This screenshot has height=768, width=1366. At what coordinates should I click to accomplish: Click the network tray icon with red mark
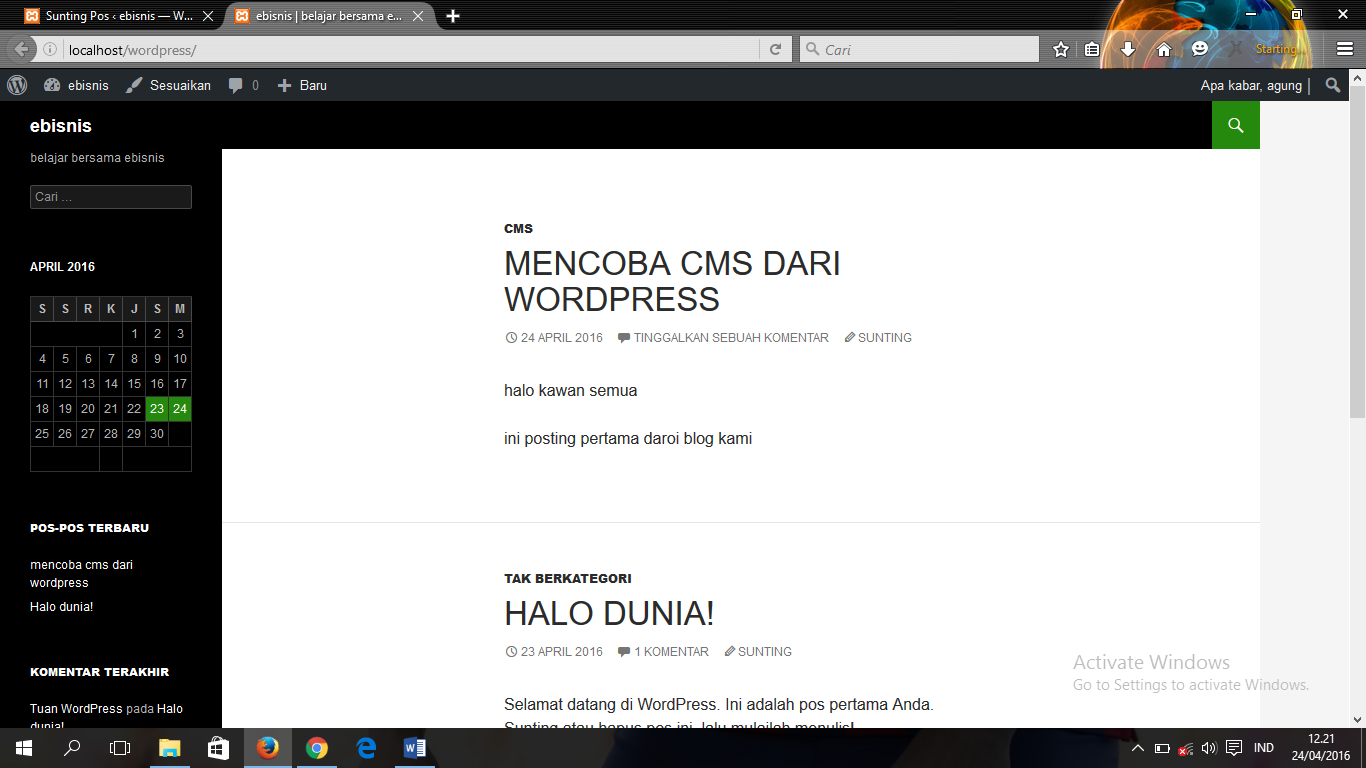[x=1185, y=748]
